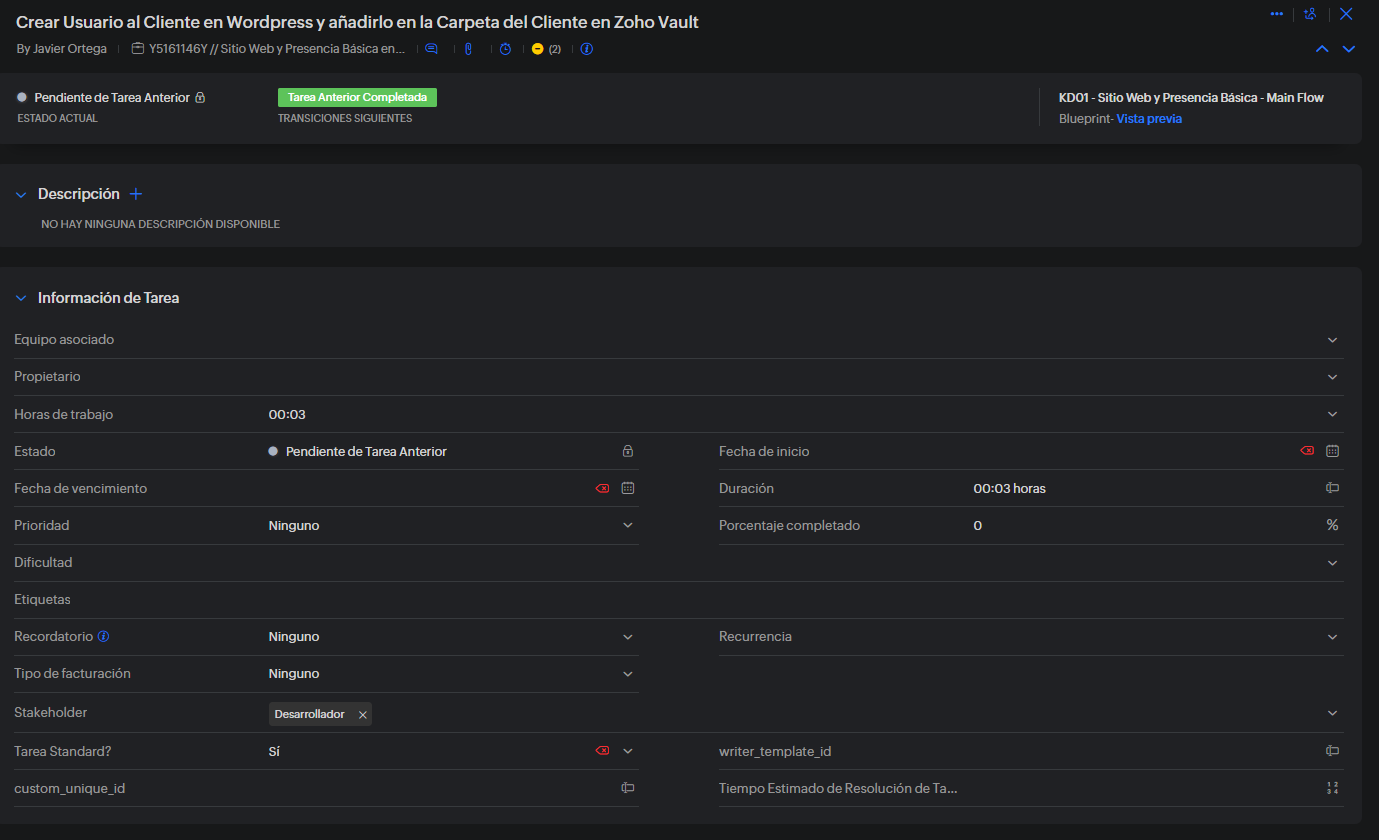Click Tarea Anterior Completada transition button

(x=357, y=97)
